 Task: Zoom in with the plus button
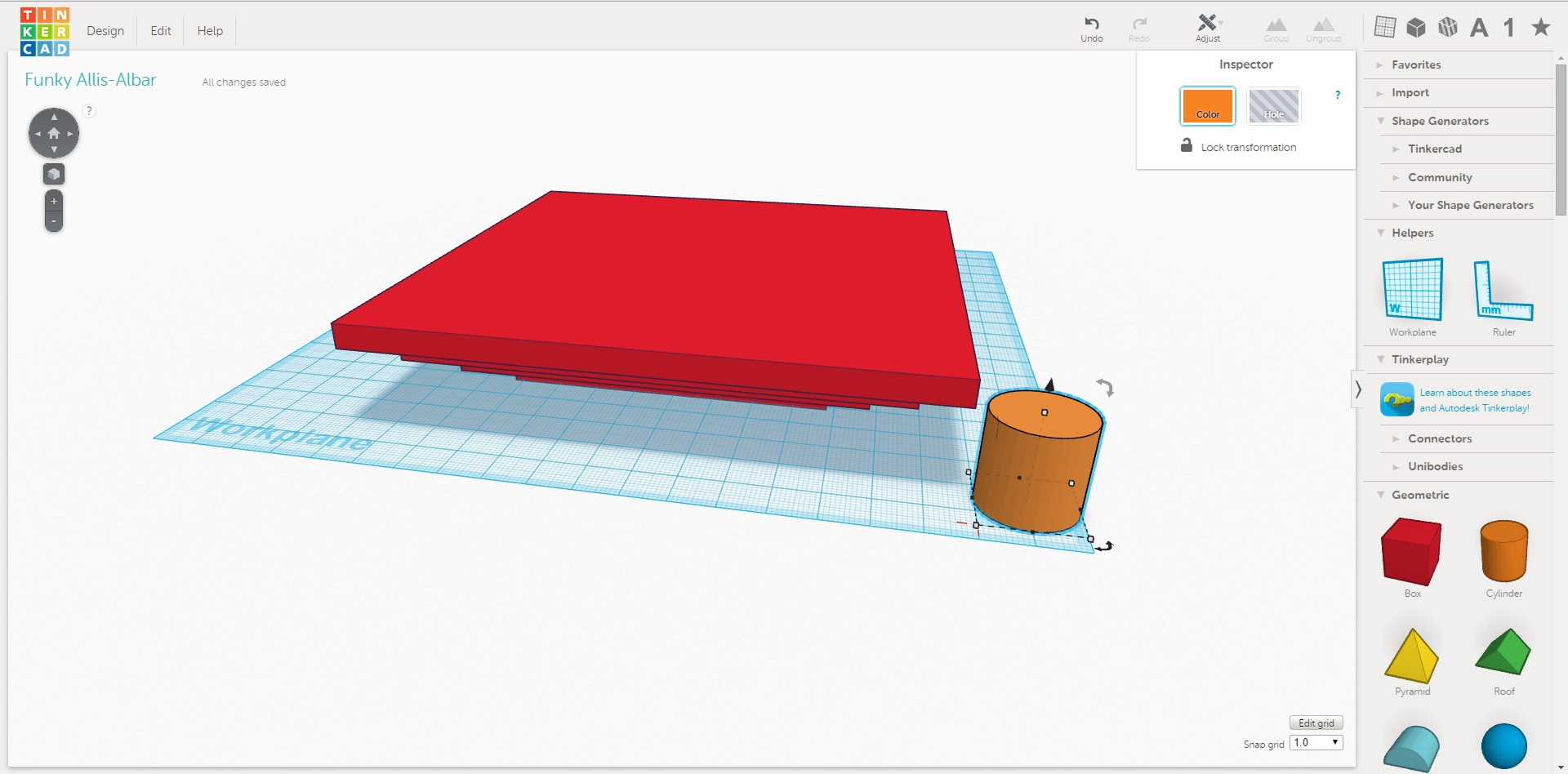tap(54, 201)
